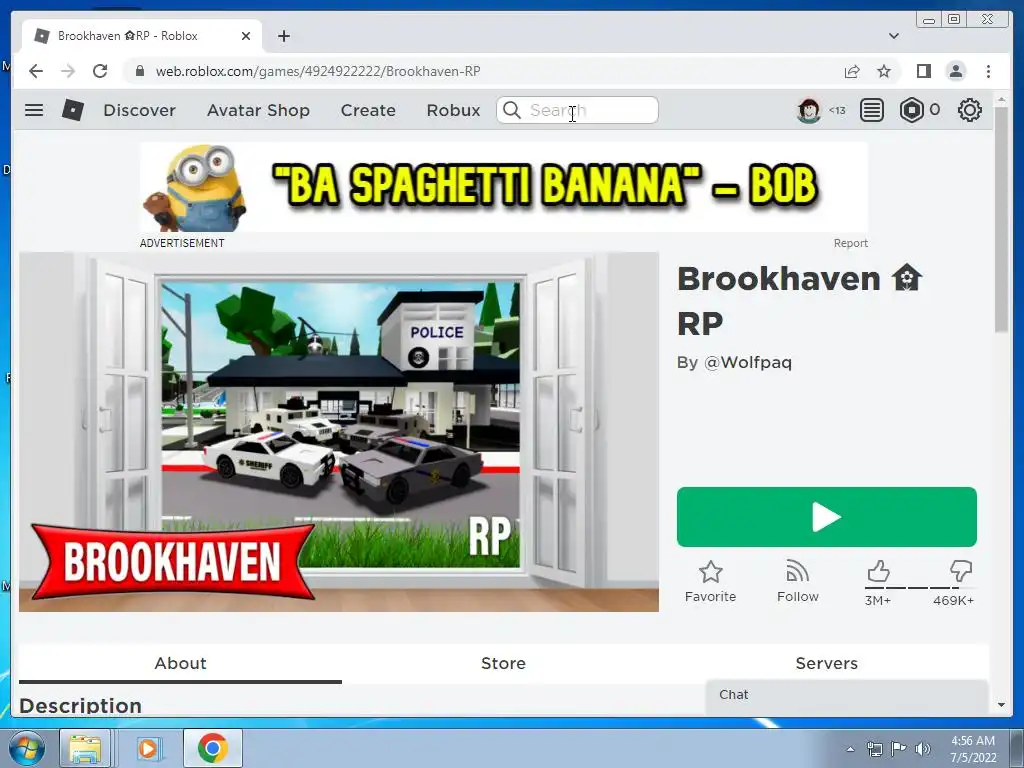1024x768 pixels.
Task: Open the Discover menu
Action: click(139, 110)
